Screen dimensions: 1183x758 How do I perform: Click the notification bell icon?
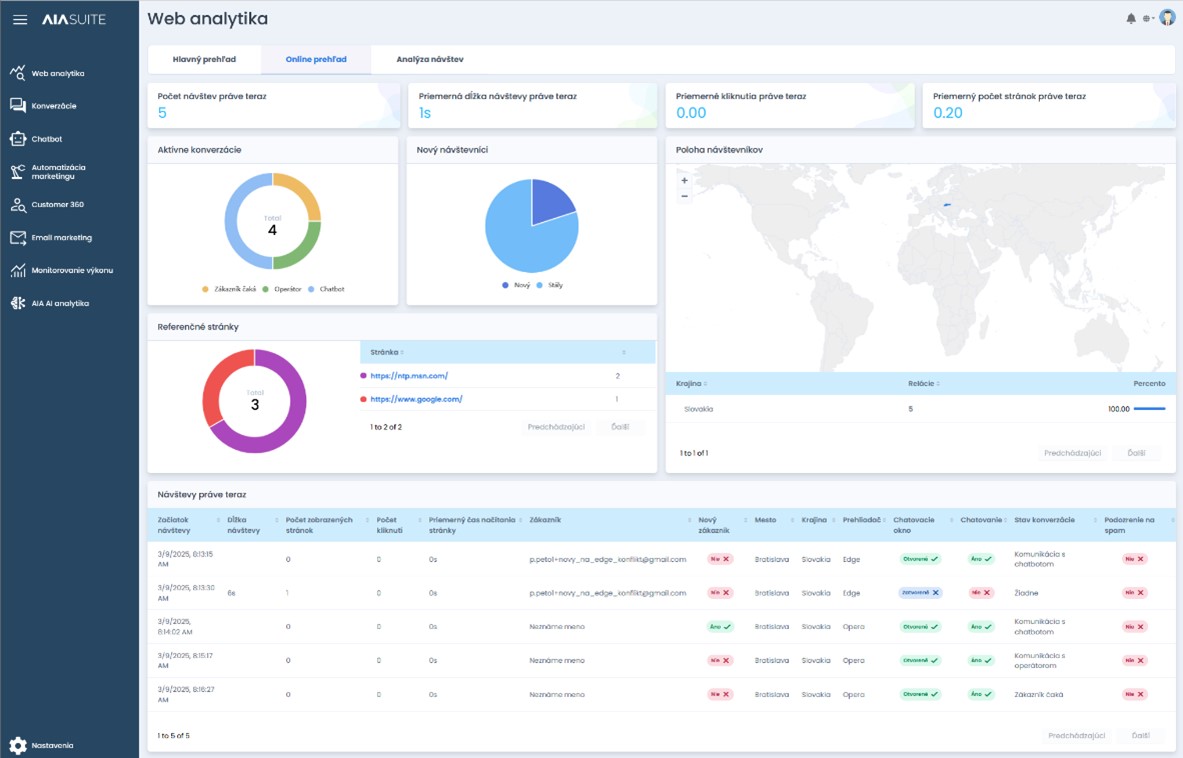tap(1131, 19)
